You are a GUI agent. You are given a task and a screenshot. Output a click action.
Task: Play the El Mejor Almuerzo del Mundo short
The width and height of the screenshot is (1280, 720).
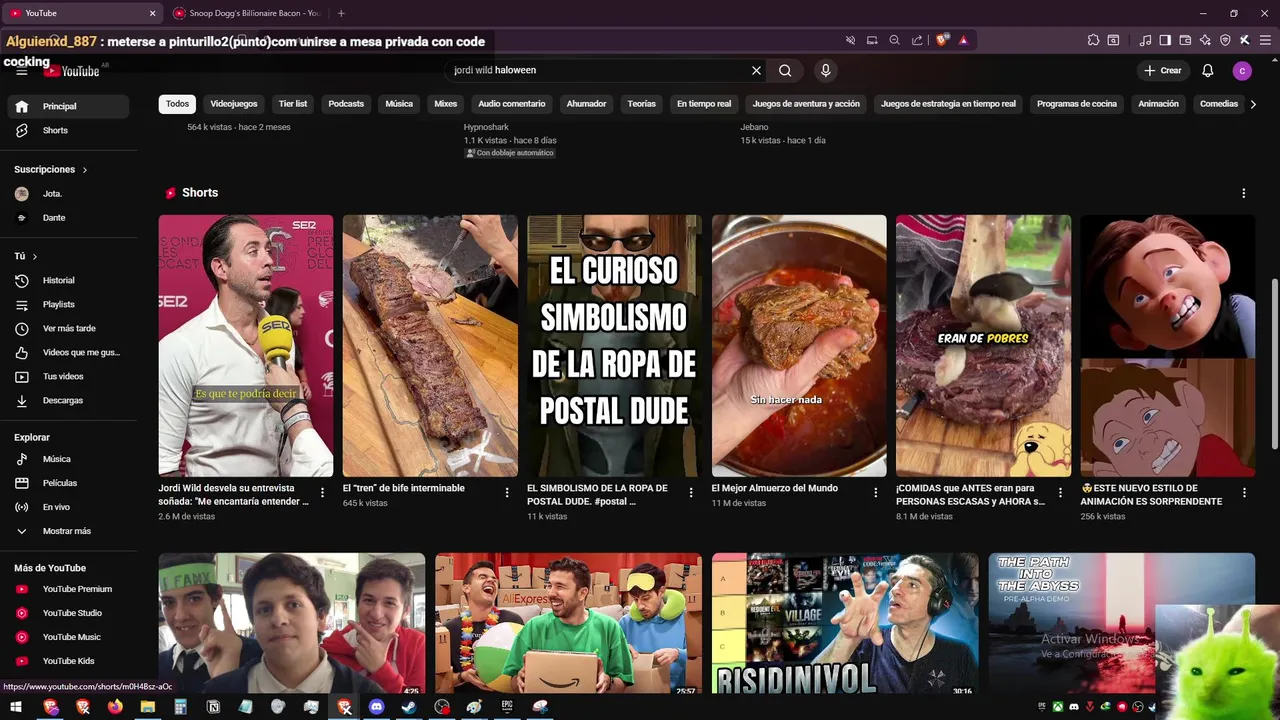click(799, 345)
